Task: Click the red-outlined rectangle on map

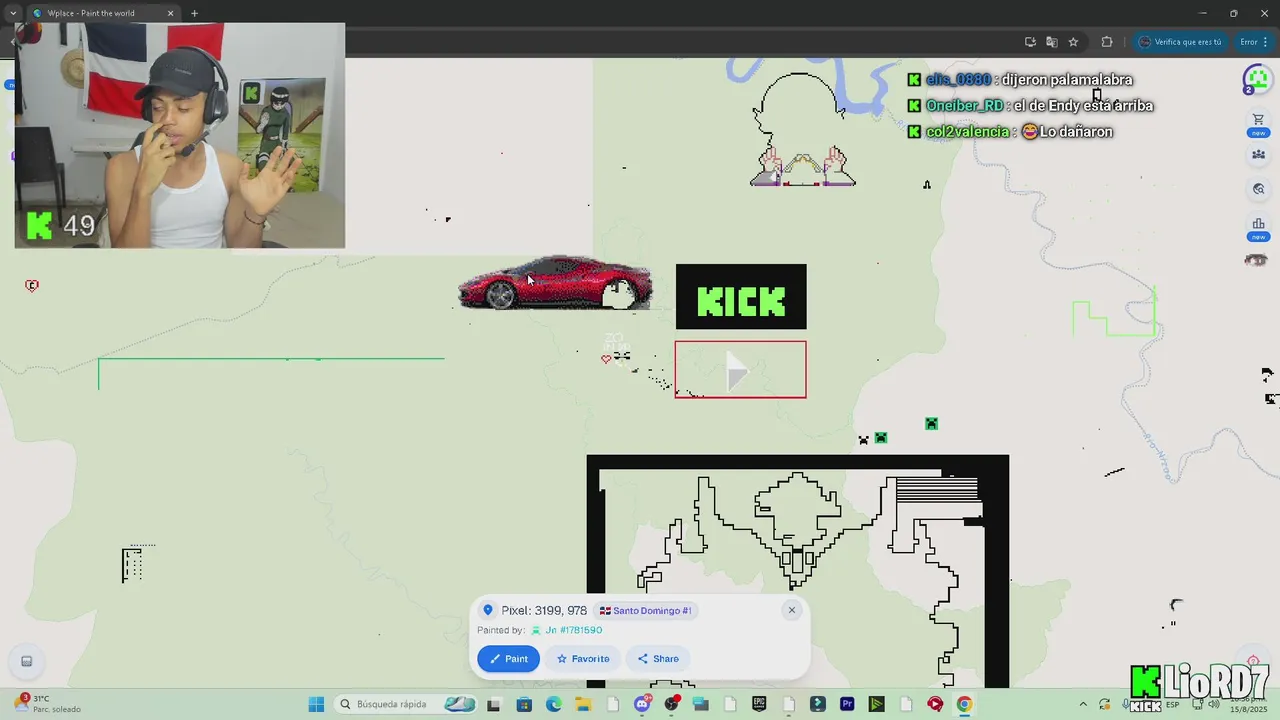Action: [740, 370]
